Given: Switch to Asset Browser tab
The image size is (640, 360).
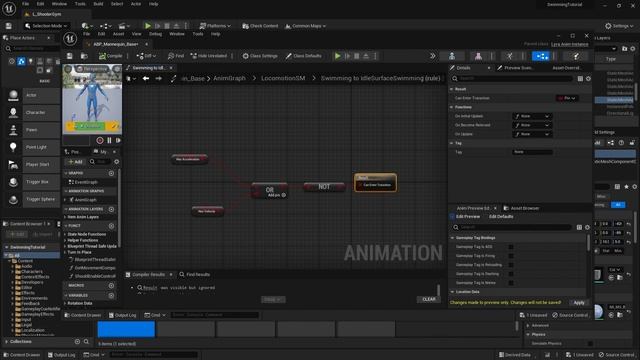Looking at the screenshot, I should pyautogui.click(x=521, y=208).
